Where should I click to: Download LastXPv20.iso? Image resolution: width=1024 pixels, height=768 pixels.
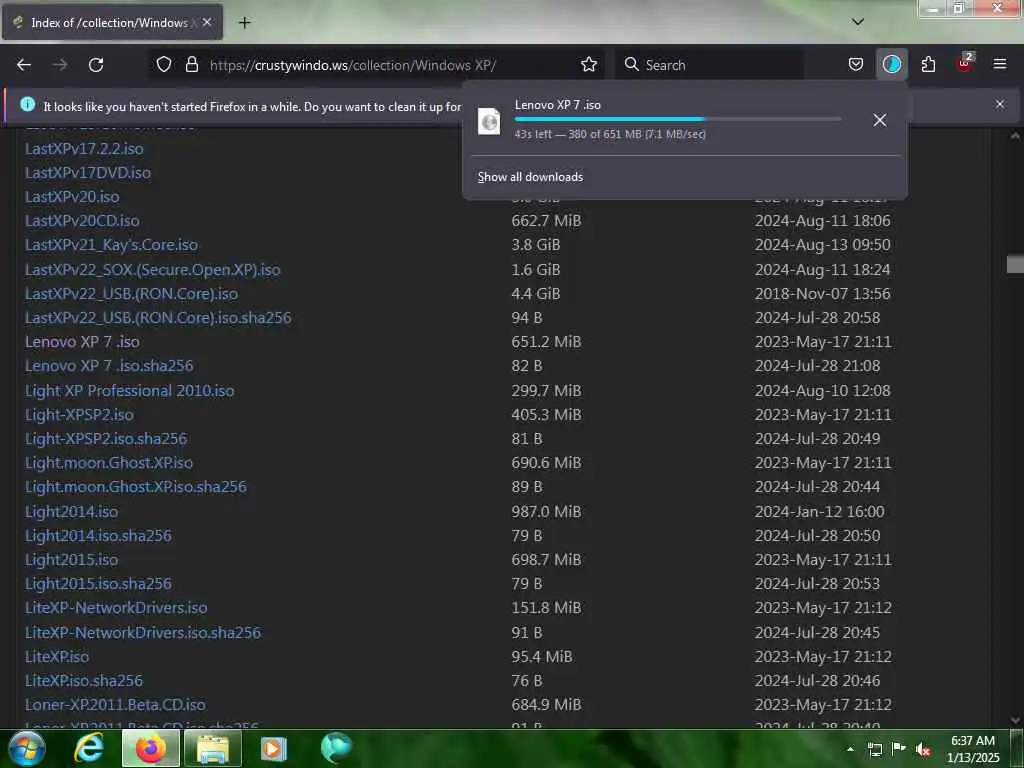[72, 197]
